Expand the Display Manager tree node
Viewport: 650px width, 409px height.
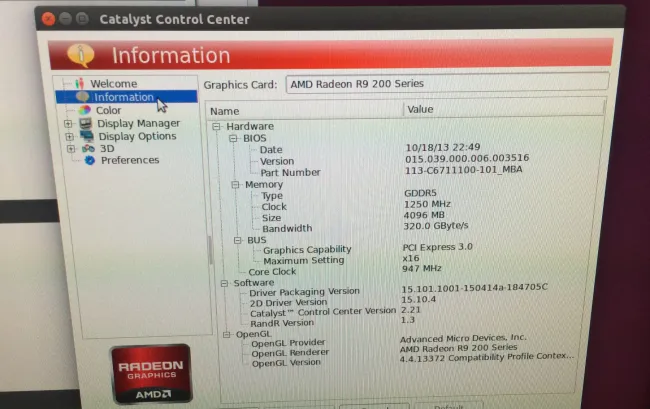[68, 123]
